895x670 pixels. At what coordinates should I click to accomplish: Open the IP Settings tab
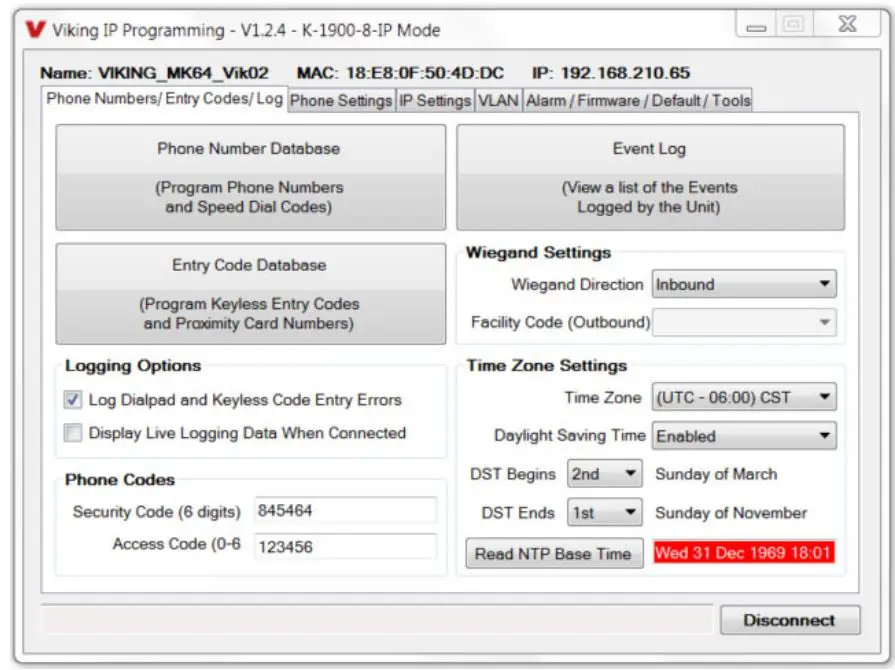tap(437, 100)
